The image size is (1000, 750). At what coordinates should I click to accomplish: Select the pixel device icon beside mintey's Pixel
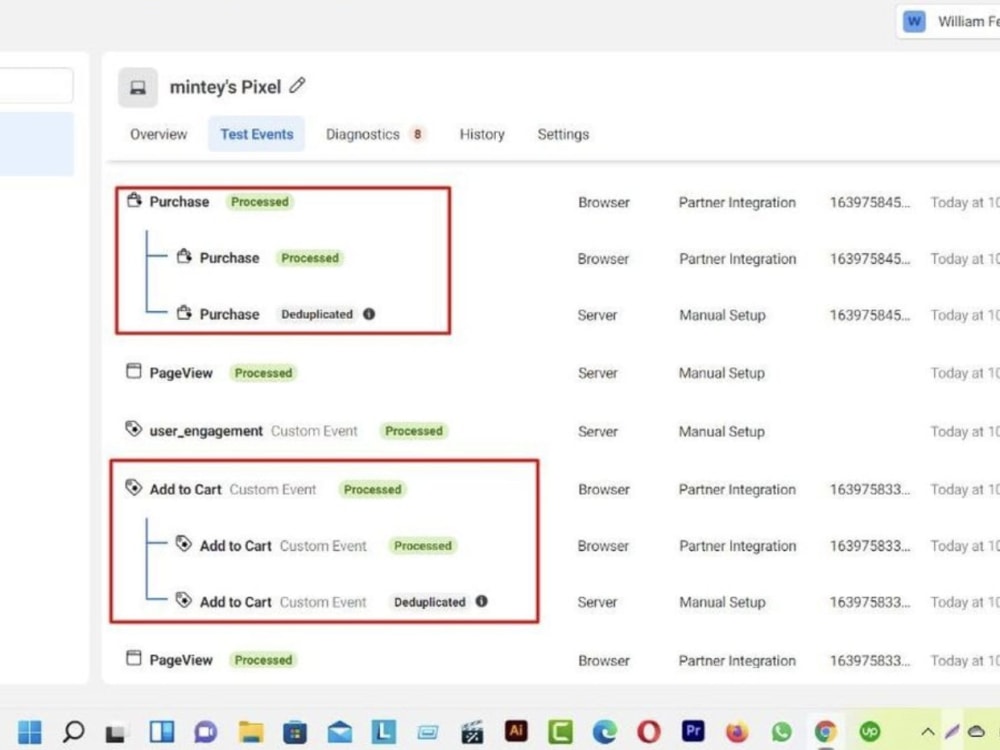pyautogui.click(x=137, y=87)
